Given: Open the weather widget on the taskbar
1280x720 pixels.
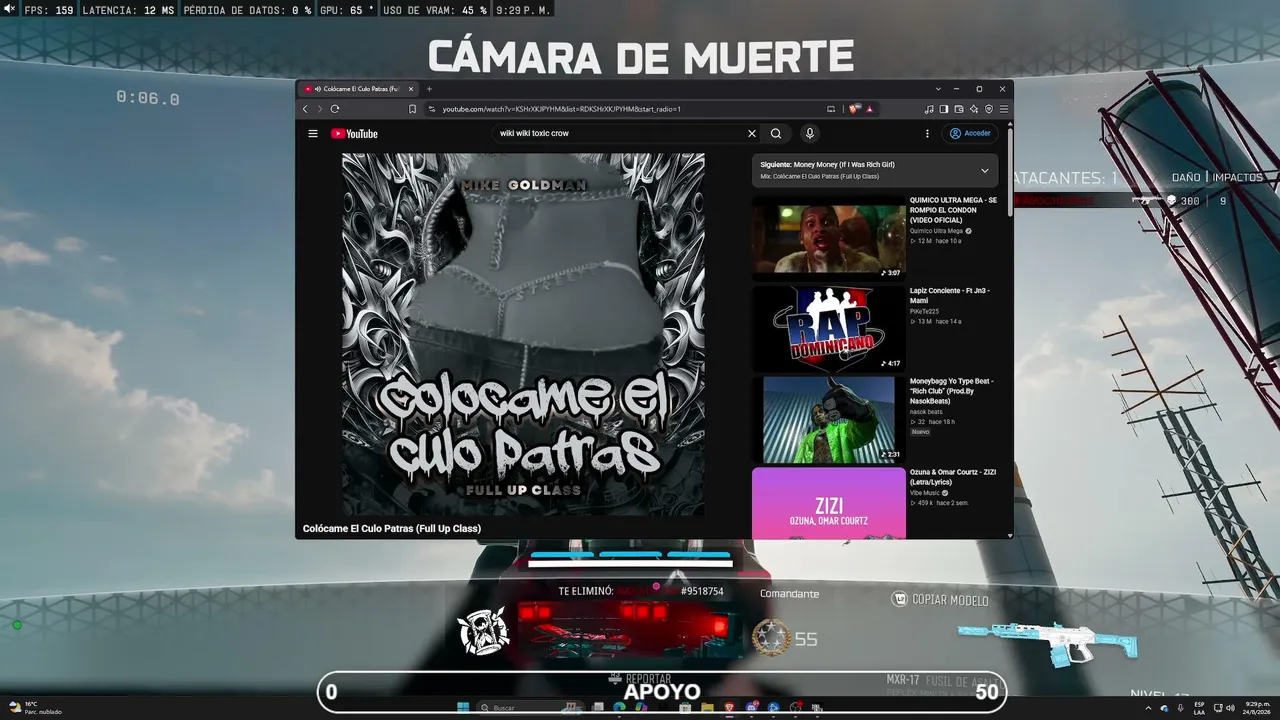Looking at the screenshot, I should coord(36,708).
